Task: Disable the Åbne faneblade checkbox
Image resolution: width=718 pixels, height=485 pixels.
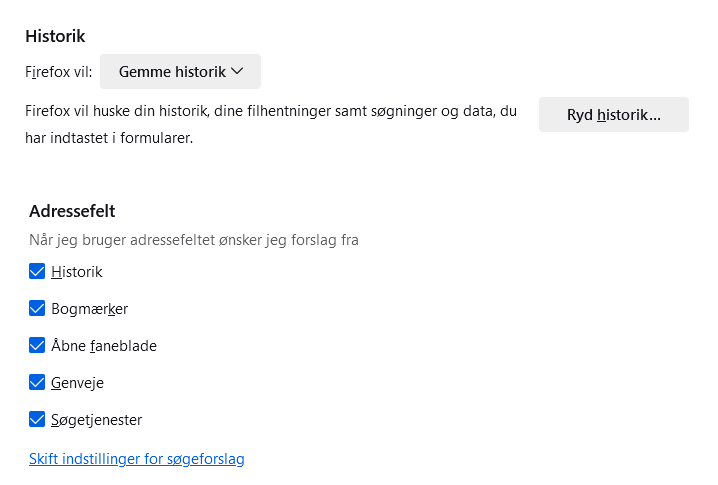Action: coord(37,345)
